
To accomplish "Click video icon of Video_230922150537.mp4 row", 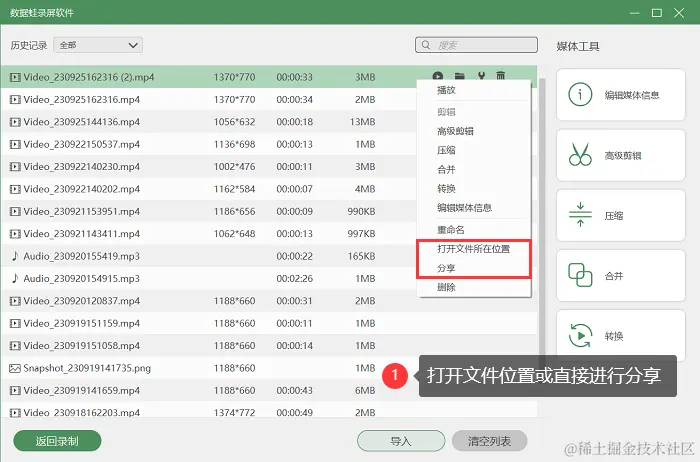I will pos(15,144).
